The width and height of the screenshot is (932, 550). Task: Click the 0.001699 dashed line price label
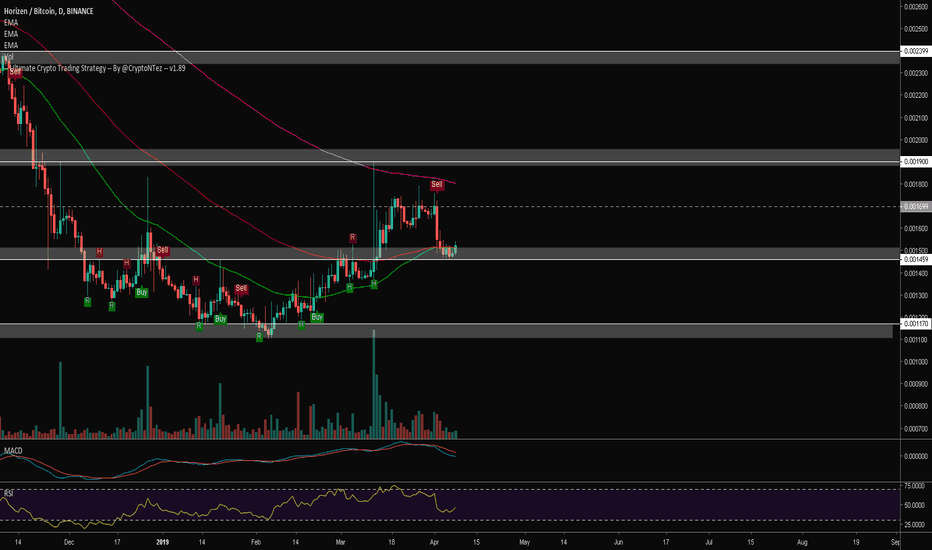(x=916, y=207)
